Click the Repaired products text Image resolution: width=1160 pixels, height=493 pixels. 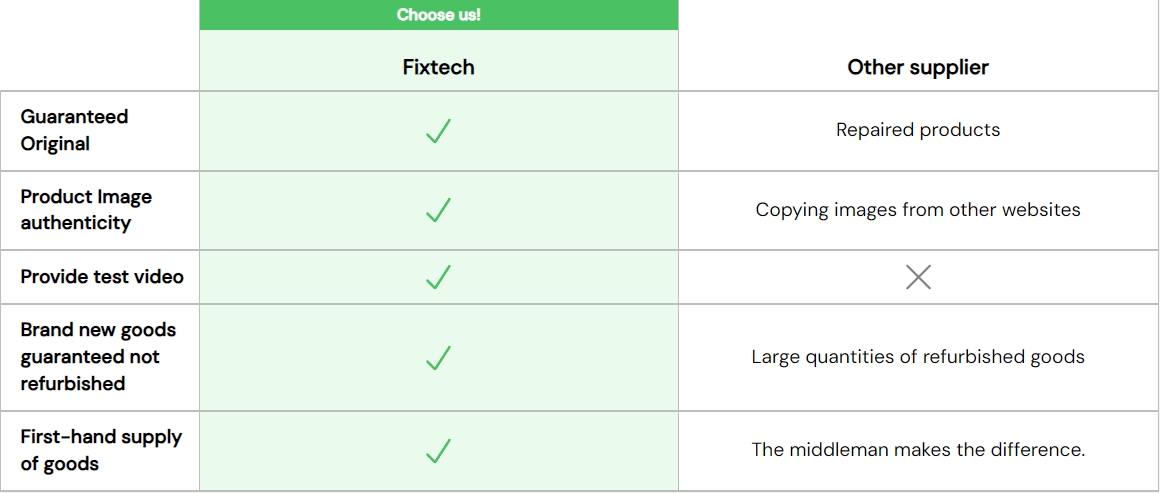click(x=918, y=130)
